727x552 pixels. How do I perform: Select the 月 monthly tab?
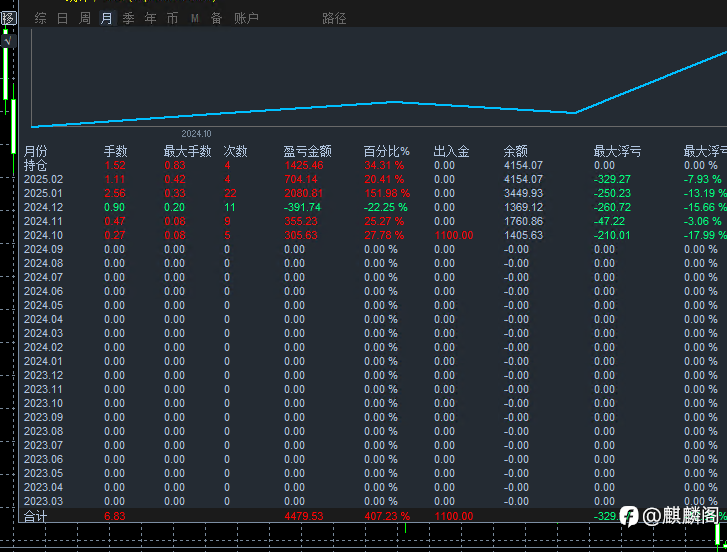click(107, 18)
